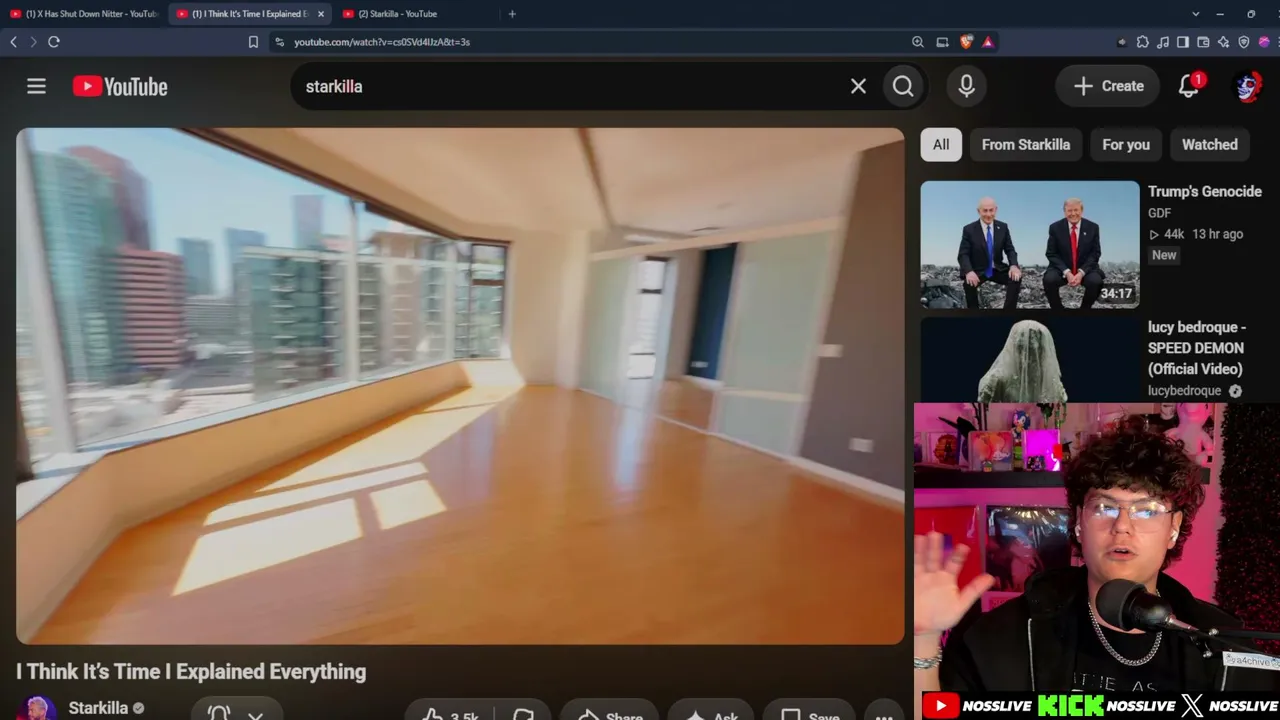Image resolution: width=1280 pixels, height=720 pixels.
Task: Toggle the browser sidebar panel
Action: tap(1183, 42)
